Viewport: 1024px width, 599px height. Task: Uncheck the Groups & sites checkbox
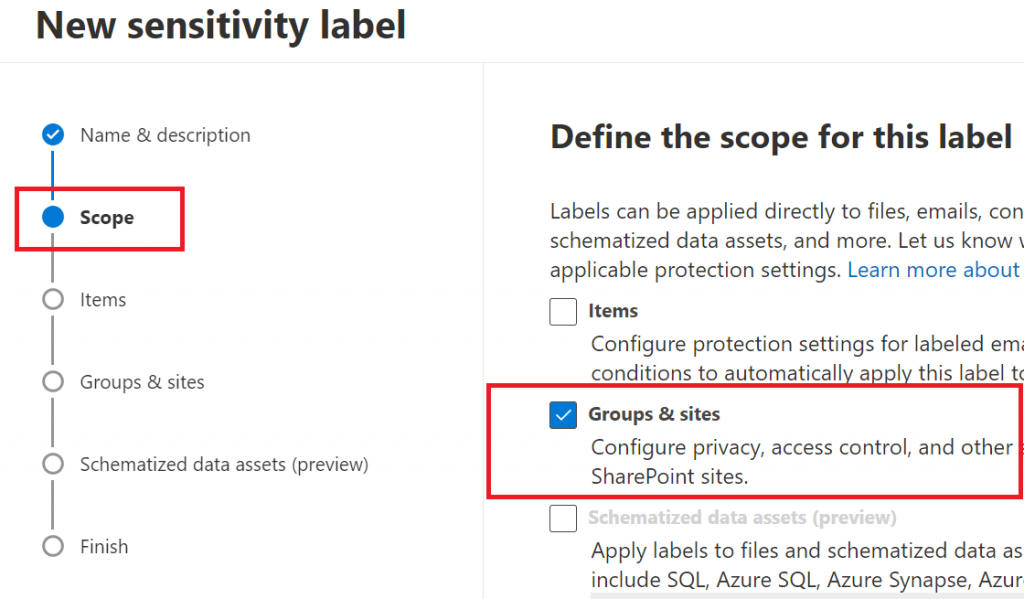[563, 415]
